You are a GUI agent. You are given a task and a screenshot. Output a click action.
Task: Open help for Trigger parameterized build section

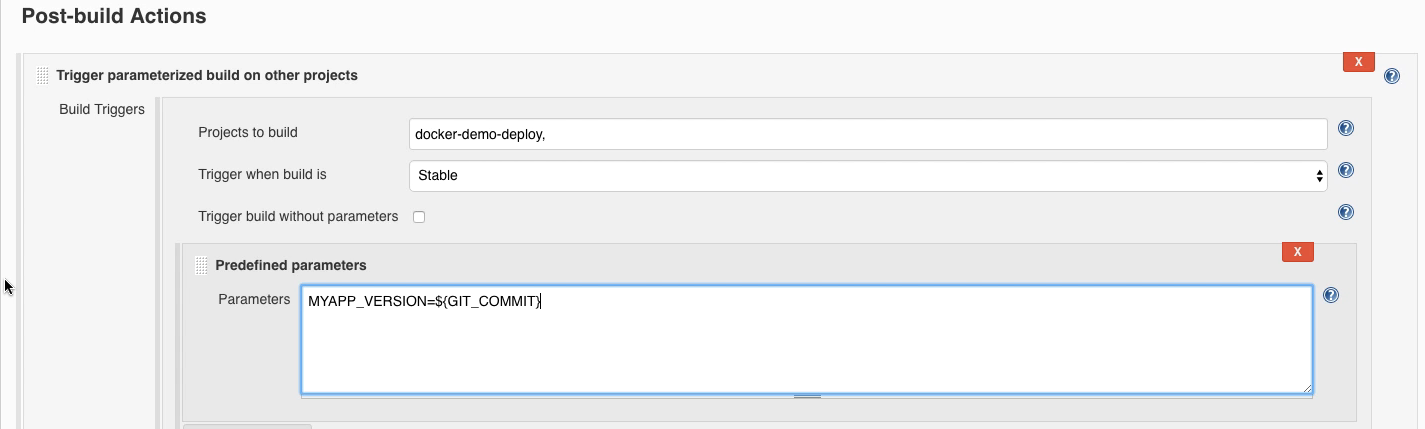coord(1391,76)
